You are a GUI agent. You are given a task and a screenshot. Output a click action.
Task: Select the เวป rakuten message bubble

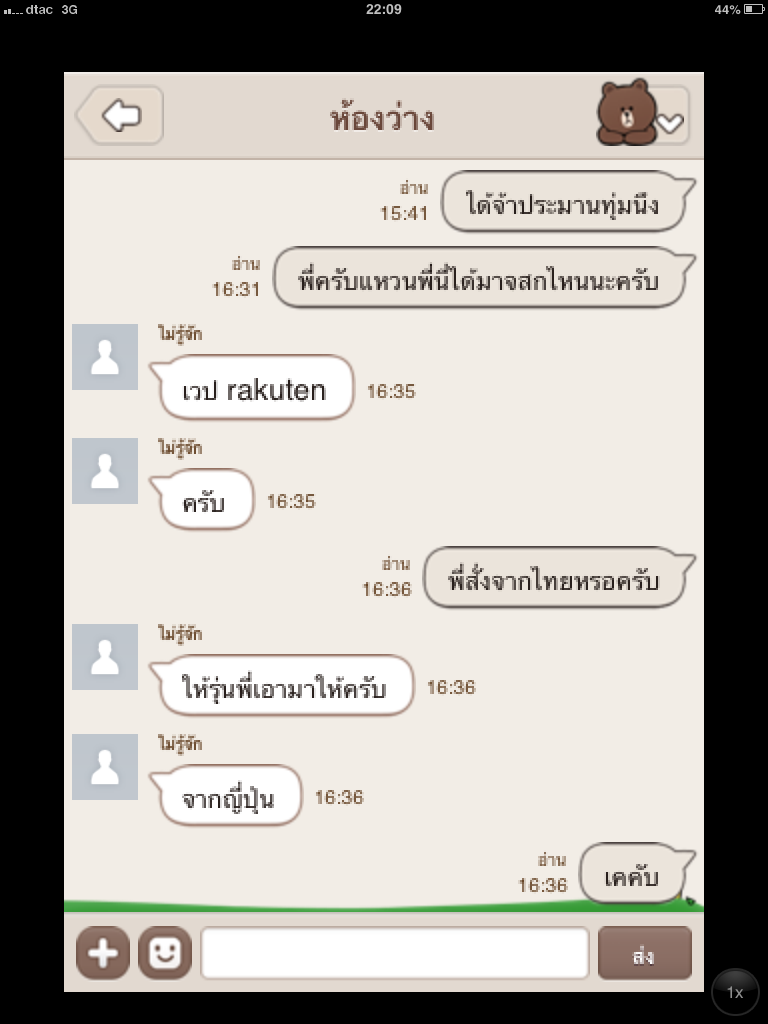tap(253, 387)
